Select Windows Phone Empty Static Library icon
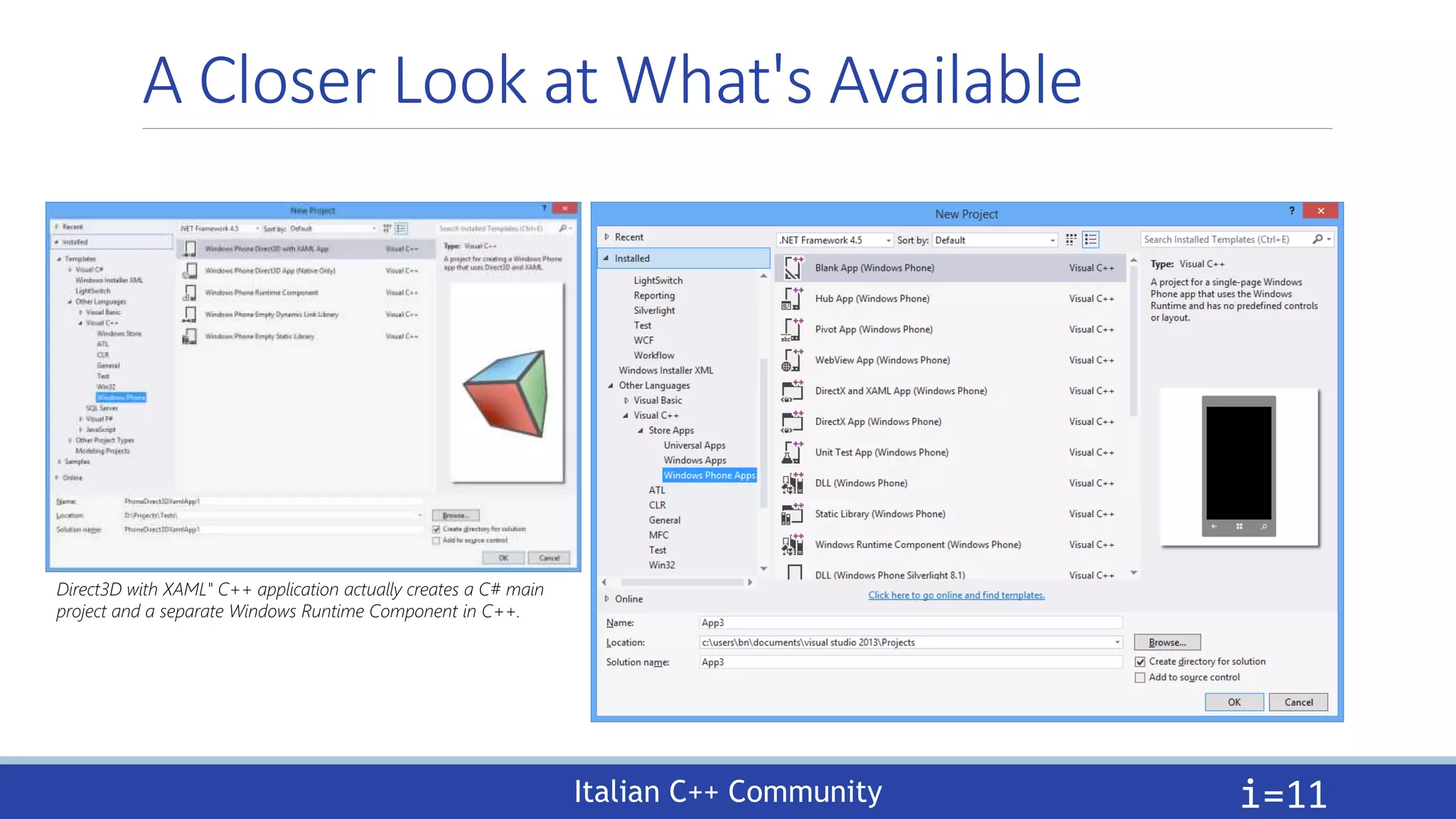Image resolution: width=1456 pixels, height=819 pixels. coord(190,336)
